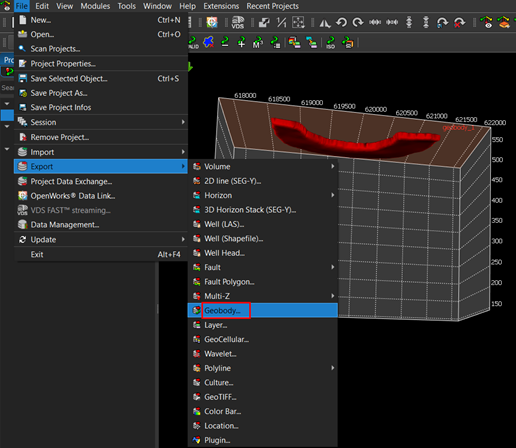Image resolution: width=516 pixels, height=448 pixels.
Task: Select GeoTIFF... export option
Action: tap(263, 397)
